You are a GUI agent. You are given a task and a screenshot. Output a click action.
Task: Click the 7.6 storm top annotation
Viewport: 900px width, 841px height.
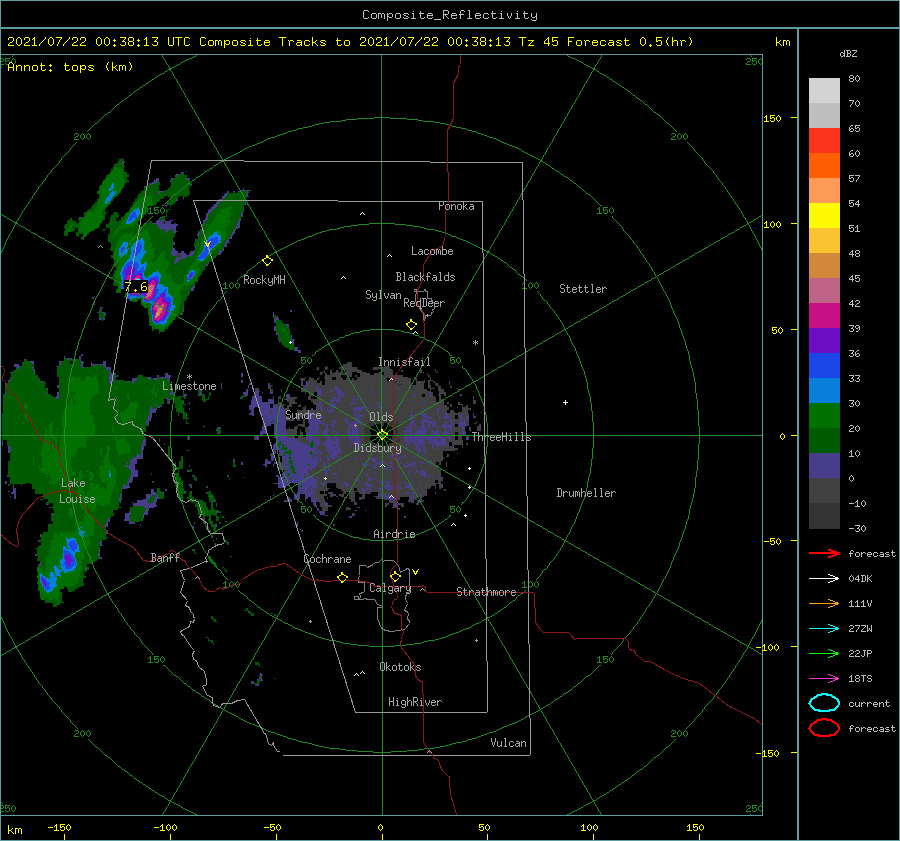[x=135, y=286]
